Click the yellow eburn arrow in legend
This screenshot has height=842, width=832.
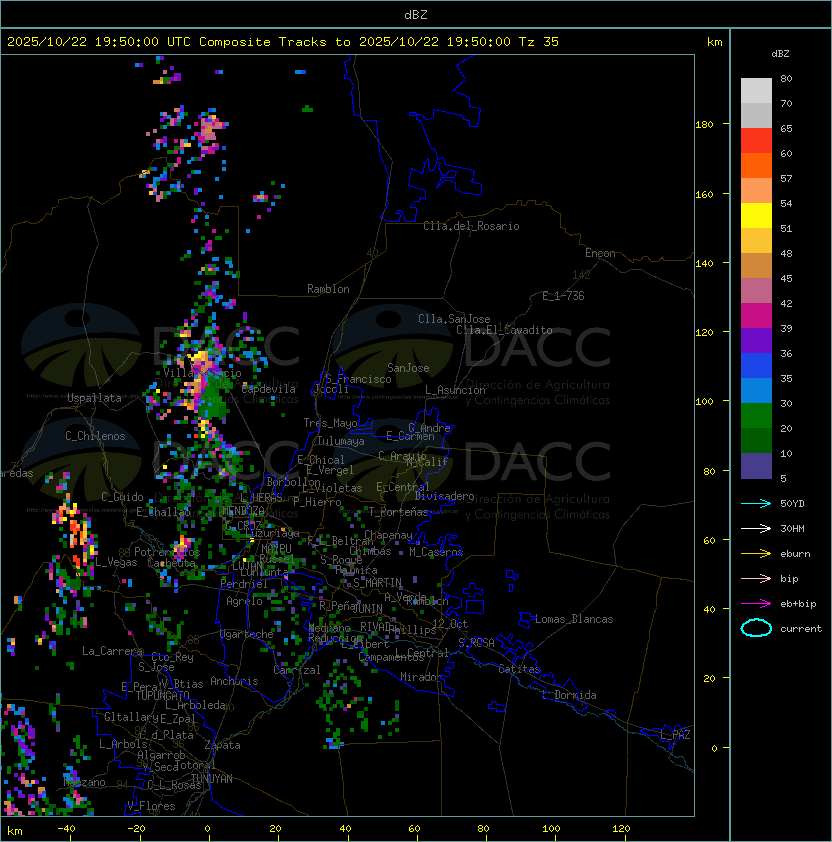(x=756, y=554)
